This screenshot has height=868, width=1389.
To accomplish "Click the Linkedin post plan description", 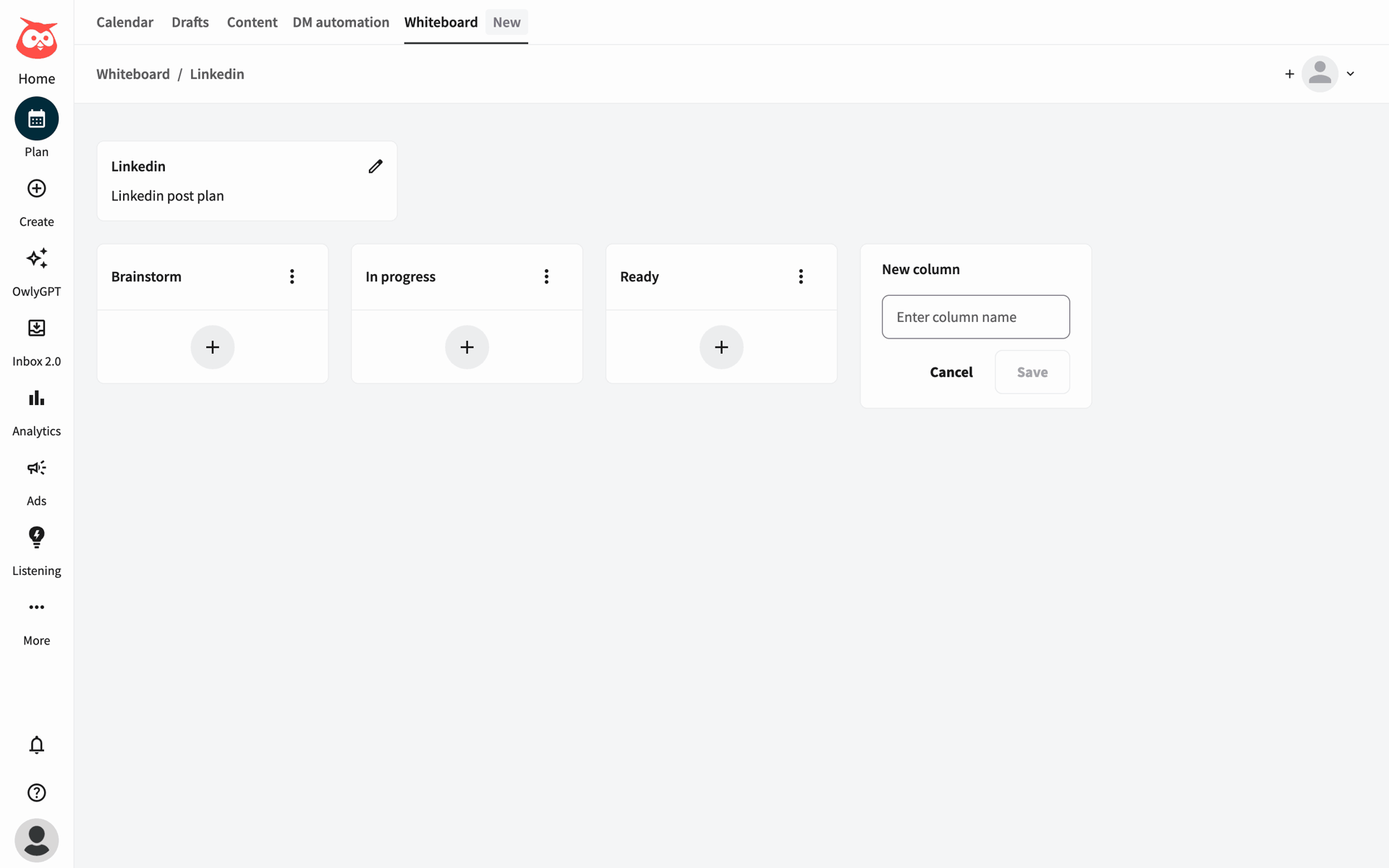I will (168, 196).
